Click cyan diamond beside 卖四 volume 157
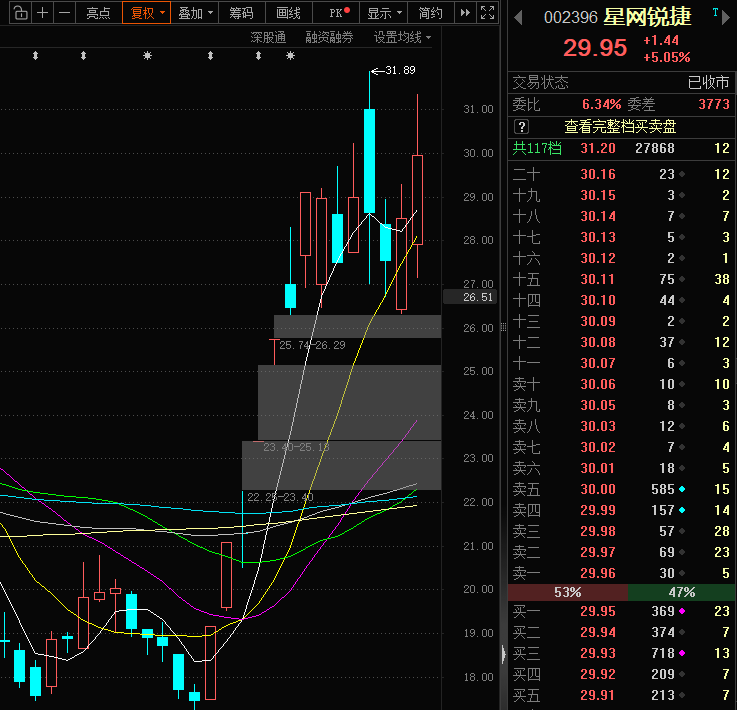 point(682,510)
